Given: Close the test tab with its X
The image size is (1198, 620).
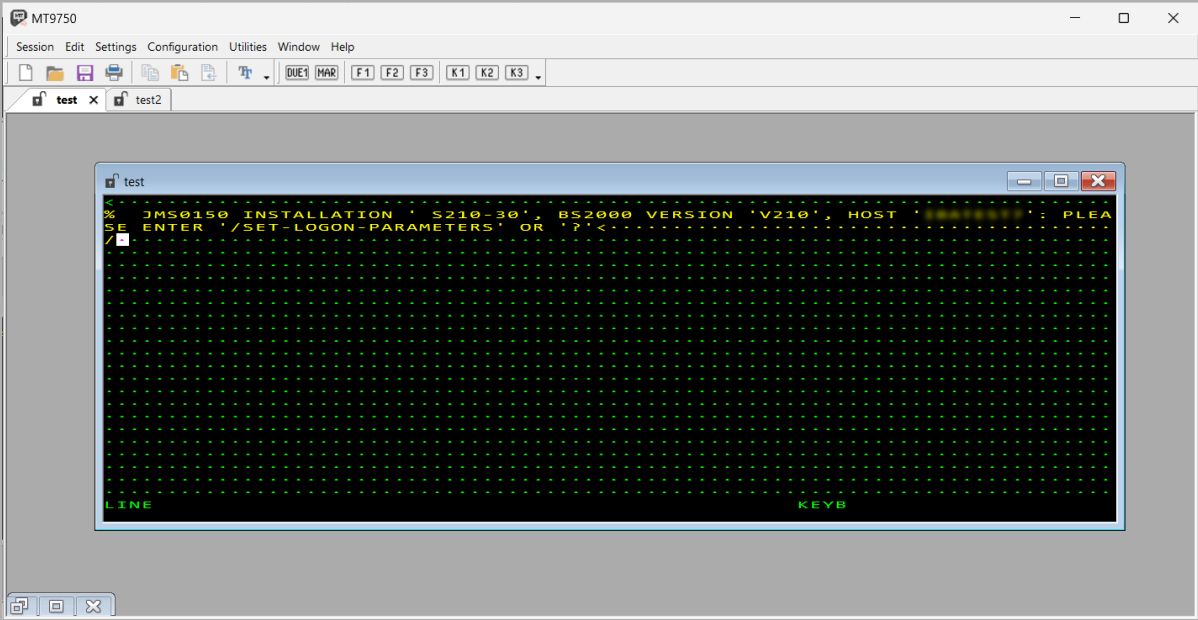Looking at the screenshot, I should [x=93, y=100].
